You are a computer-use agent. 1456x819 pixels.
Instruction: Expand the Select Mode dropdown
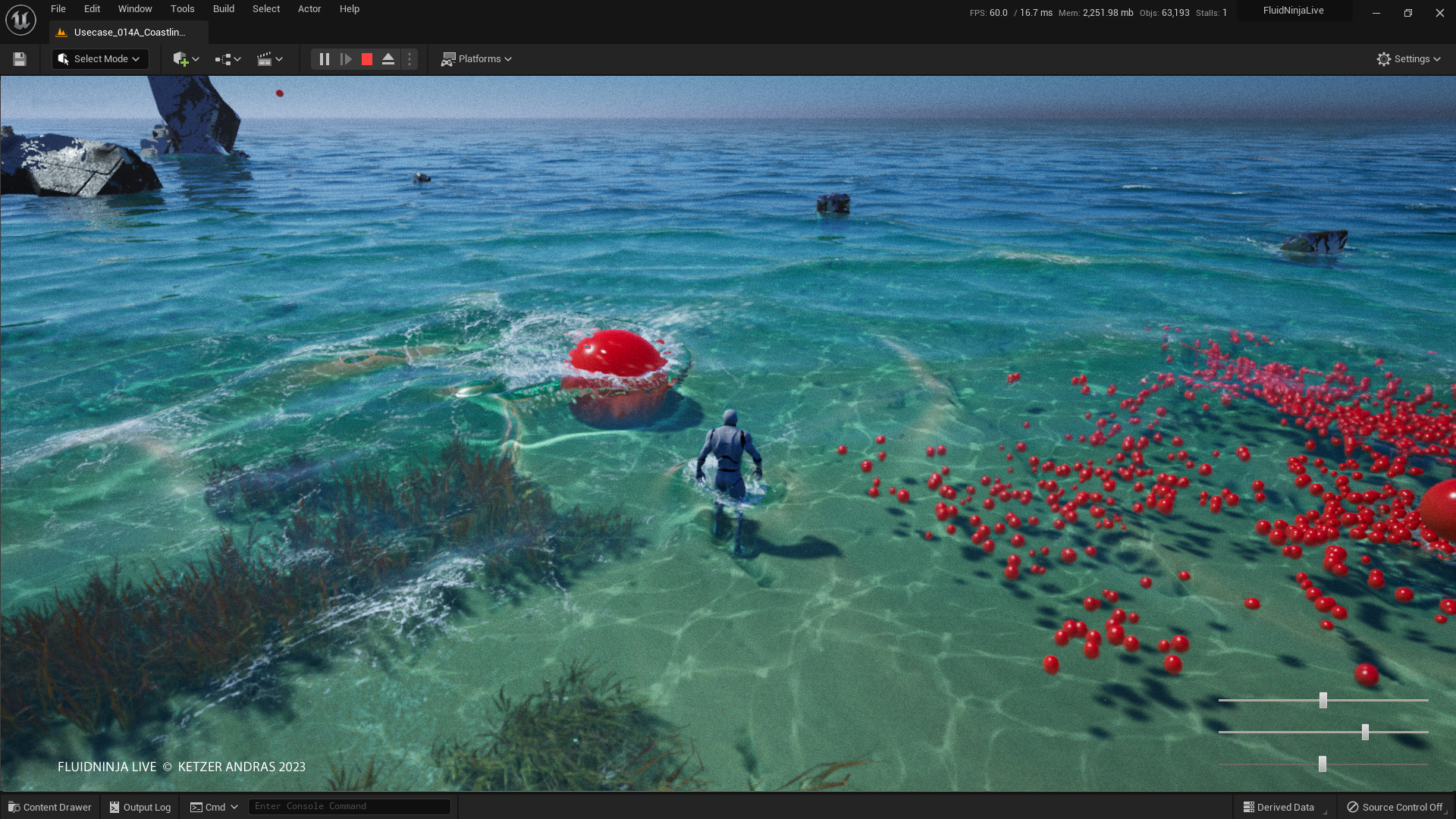pos(100,59)
